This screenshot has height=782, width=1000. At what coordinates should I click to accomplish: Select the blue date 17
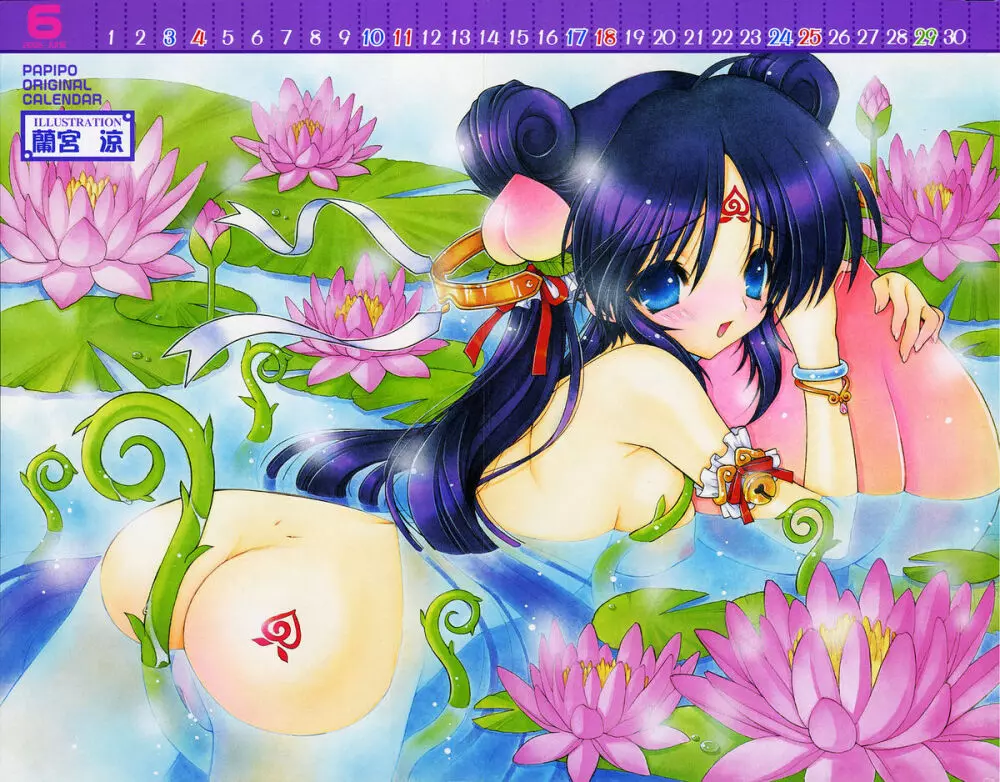tap(576, 38)
